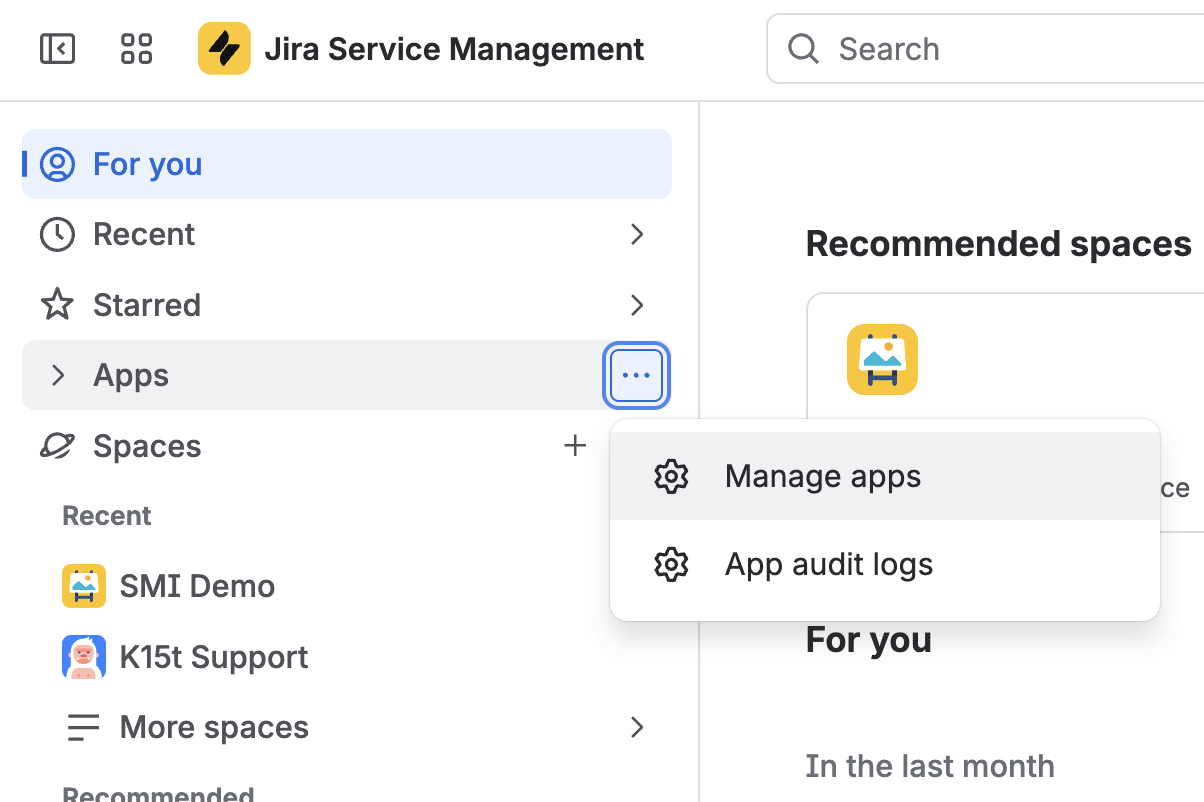Click the recommended space card icon
The image size is (1204, 802).
point(882,359)
